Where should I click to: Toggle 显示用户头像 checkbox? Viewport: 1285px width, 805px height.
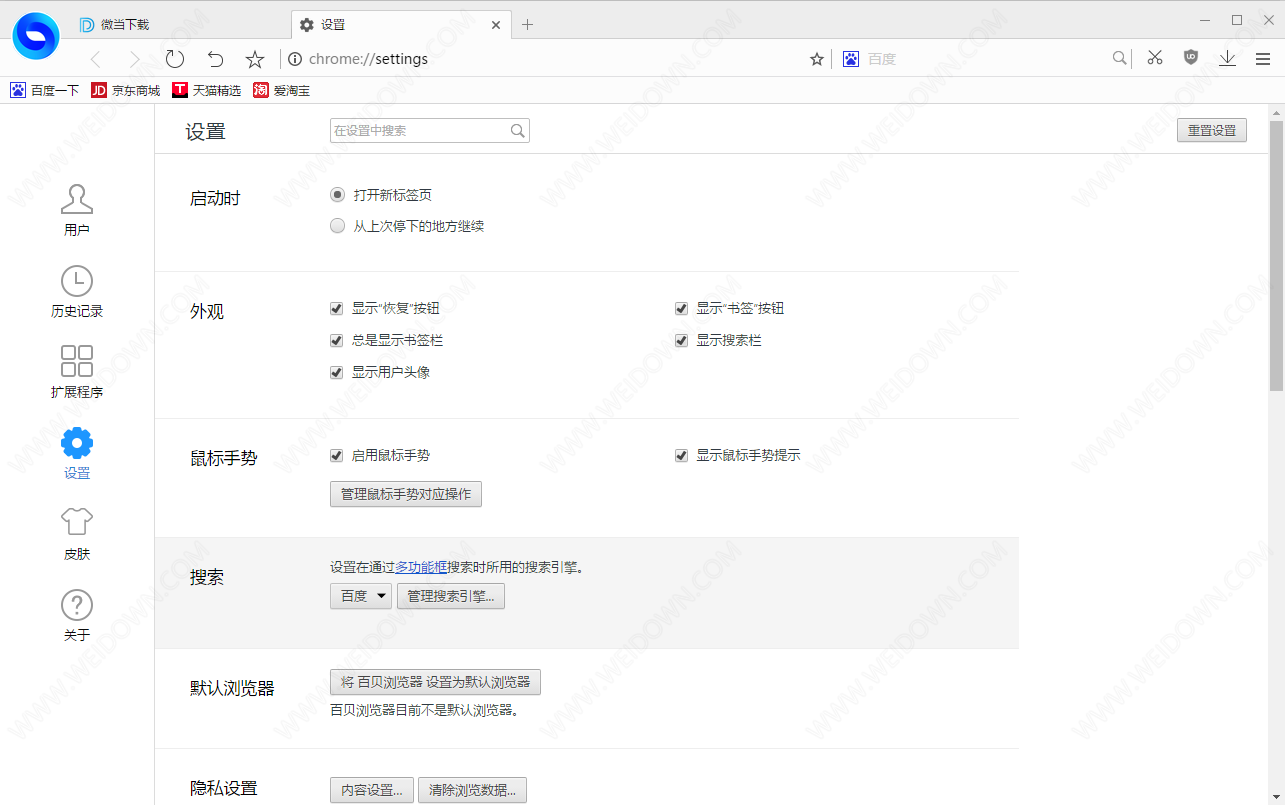337,373
